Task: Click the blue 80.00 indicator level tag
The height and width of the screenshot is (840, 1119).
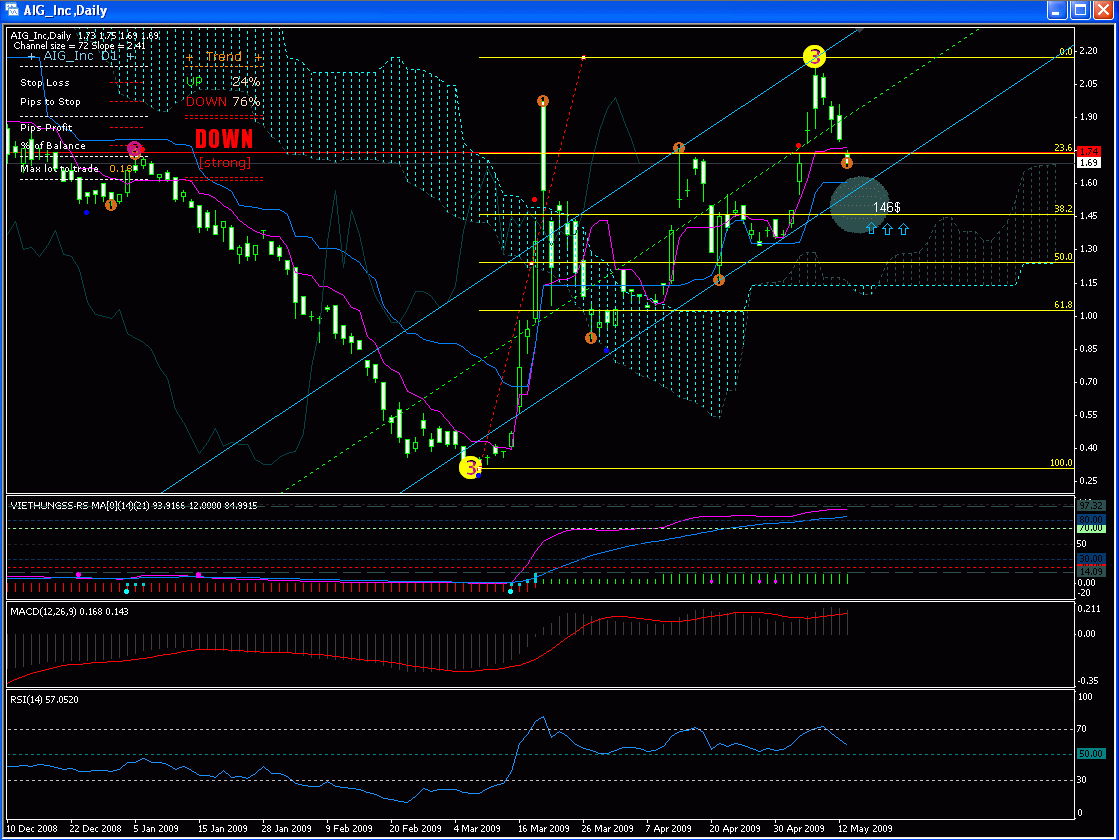Action: point(1090,520)
